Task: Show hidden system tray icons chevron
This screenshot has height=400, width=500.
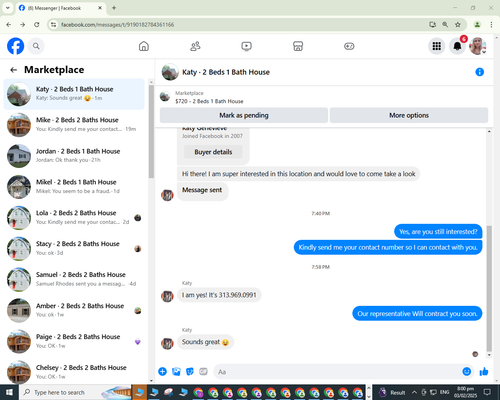Action: [414, 392]
